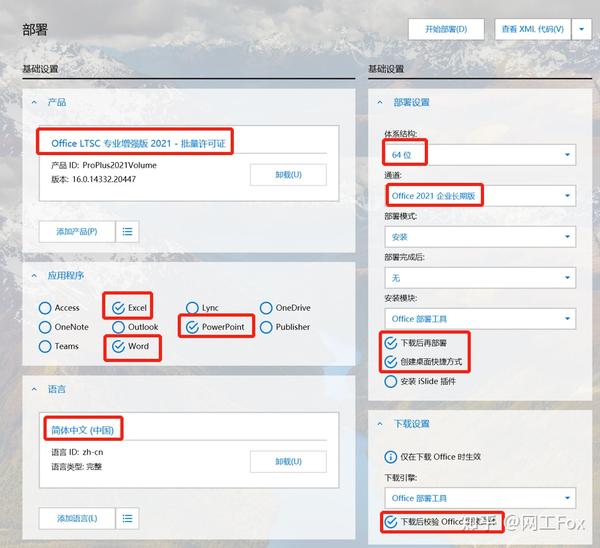Collapse the 应用程序 section
This screenshot has height=548, width=600.
pyautogui.click(x=34, y=276)
